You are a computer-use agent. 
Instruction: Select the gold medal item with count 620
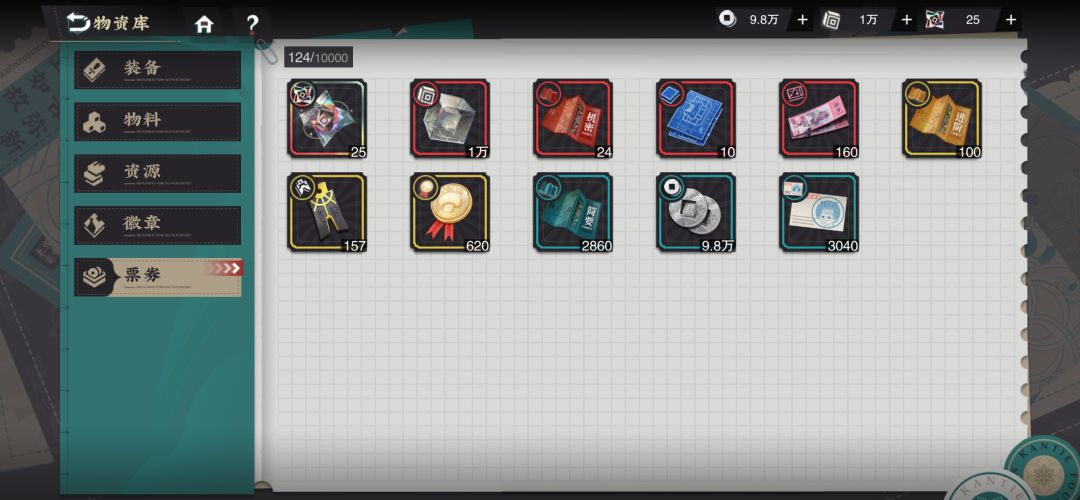[450, 212]
